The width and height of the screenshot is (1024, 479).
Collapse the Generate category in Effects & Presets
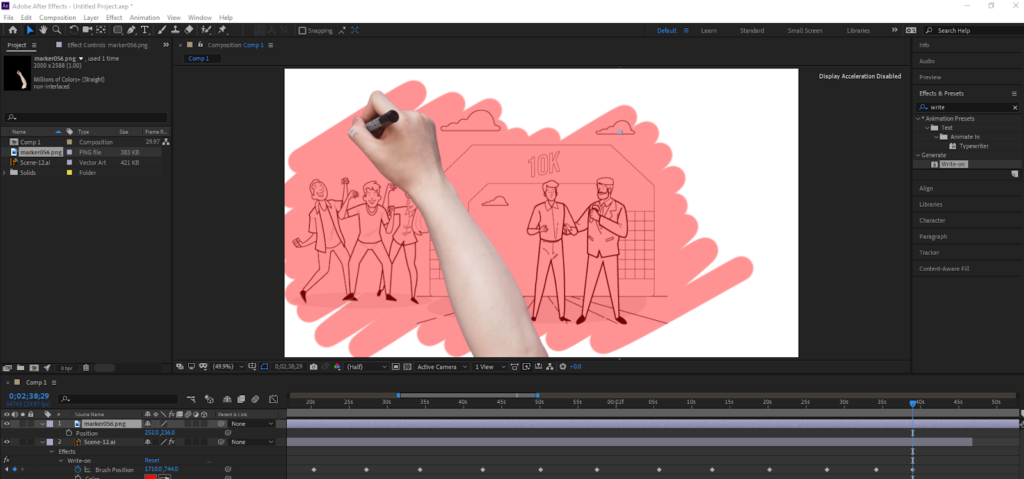pyautogui.click(x=918, y=155)
